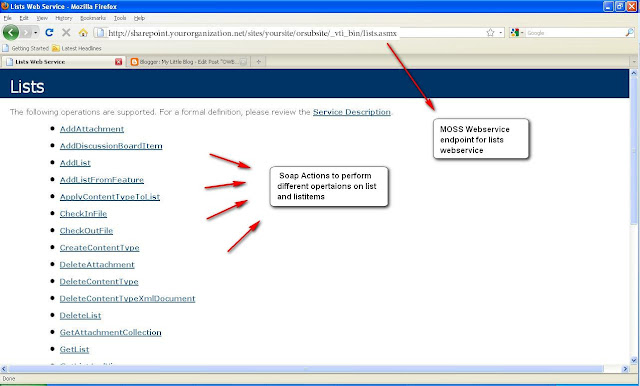Screen dimensions: 640x386
Task: Select the Lists Web Service tab
Action: click(63, 62)
